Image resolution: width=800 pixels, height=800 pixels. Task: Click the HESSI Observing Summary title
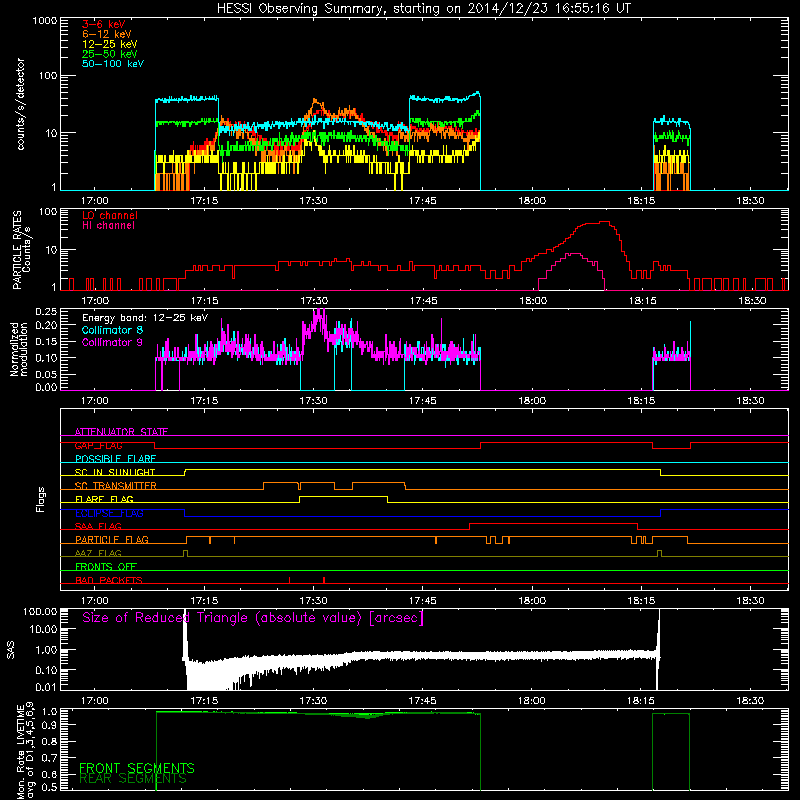[423, 9]
